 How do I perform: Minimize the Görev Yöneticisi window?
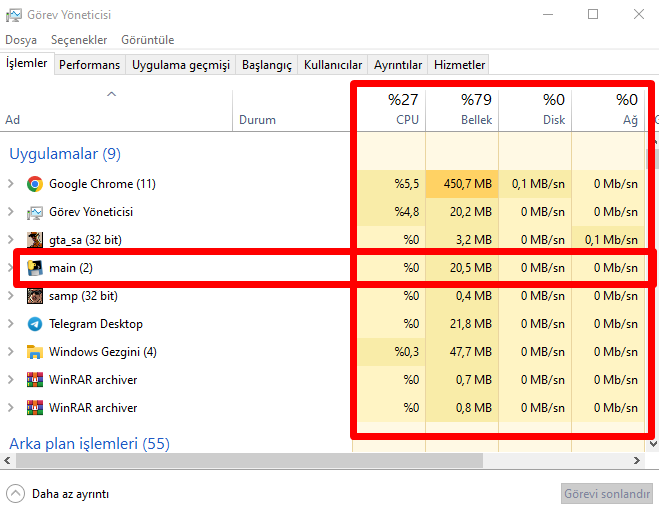[548, 14]
